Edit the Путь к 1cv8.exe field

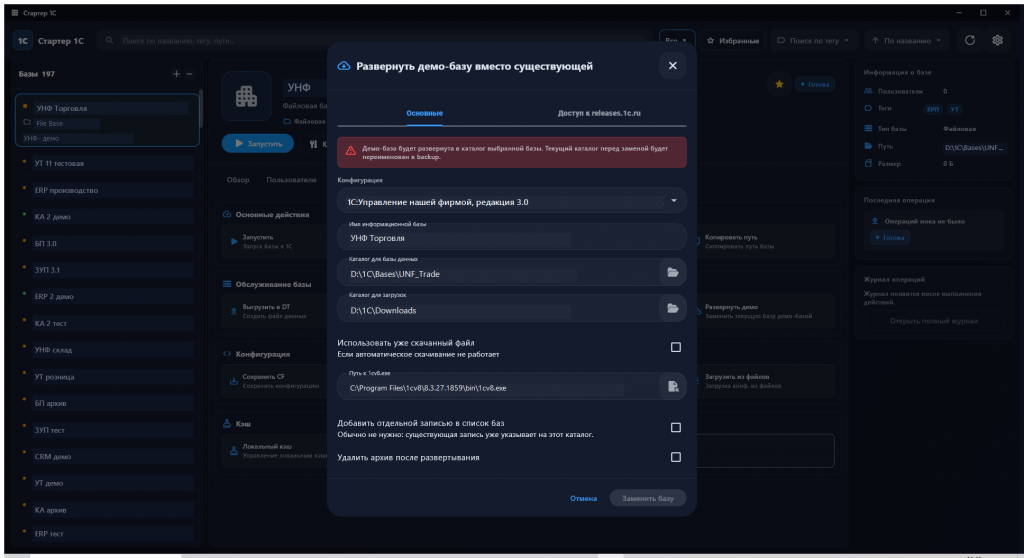(498, 387)
